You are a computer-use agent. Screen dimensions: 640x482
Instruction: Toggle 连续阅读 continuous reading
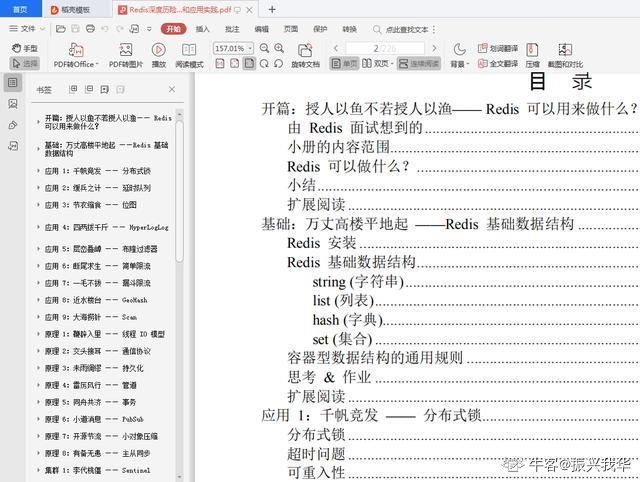[x=419, y=63]
